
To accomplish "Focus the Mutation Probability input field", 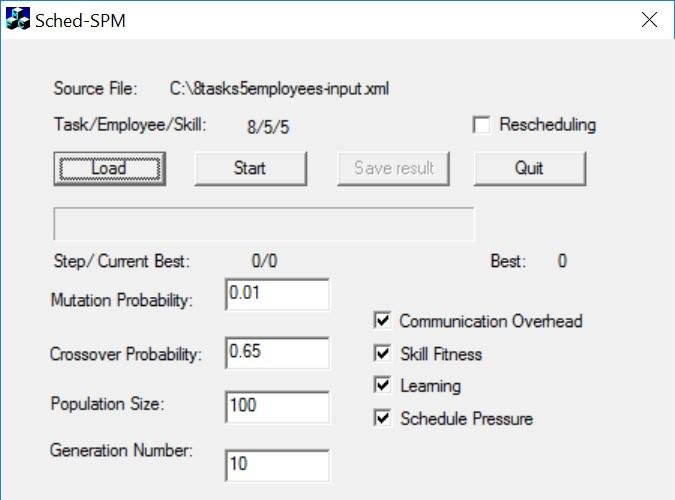I will point(277,295).
